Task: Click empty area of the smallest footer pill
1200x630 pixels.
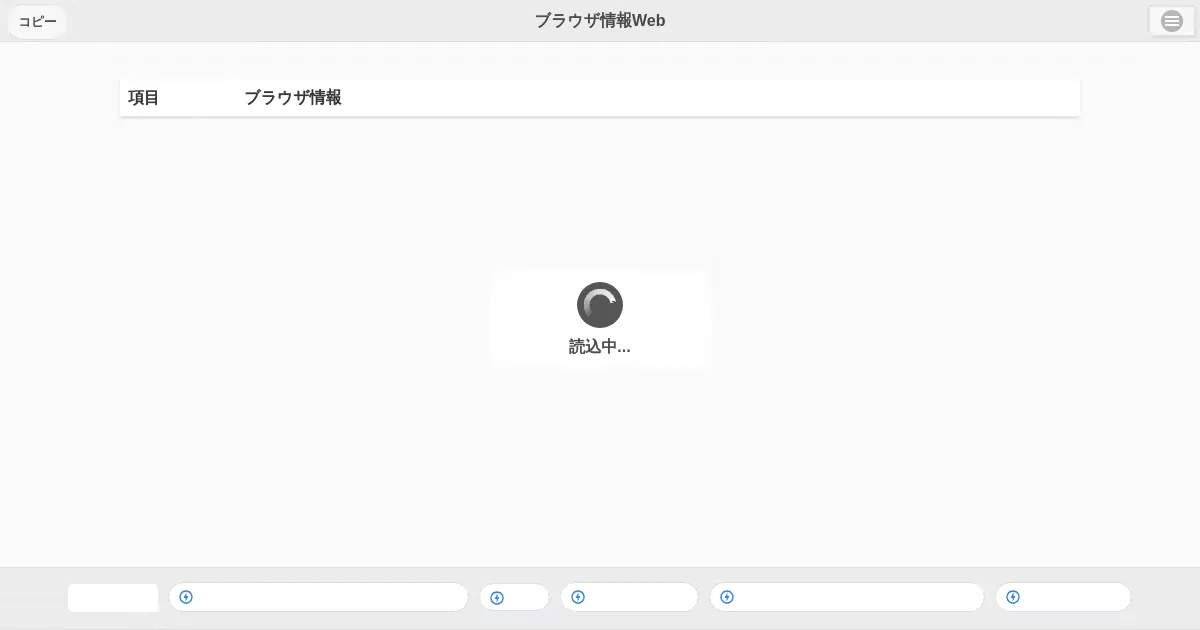Action: click(x=527, y=598)
